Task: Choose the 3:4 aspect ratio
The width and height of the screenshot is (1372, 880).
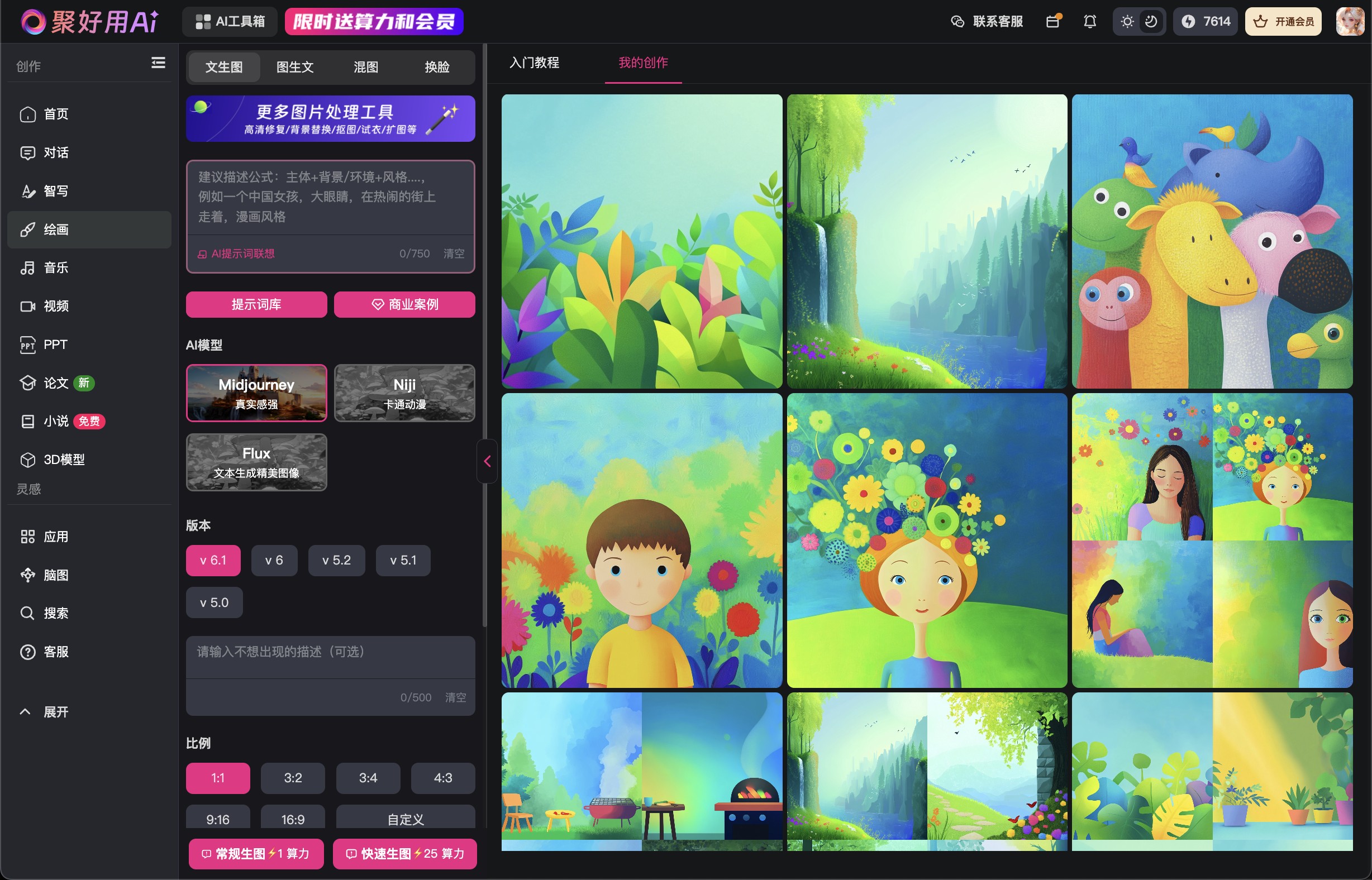Action: coord(368,778)
